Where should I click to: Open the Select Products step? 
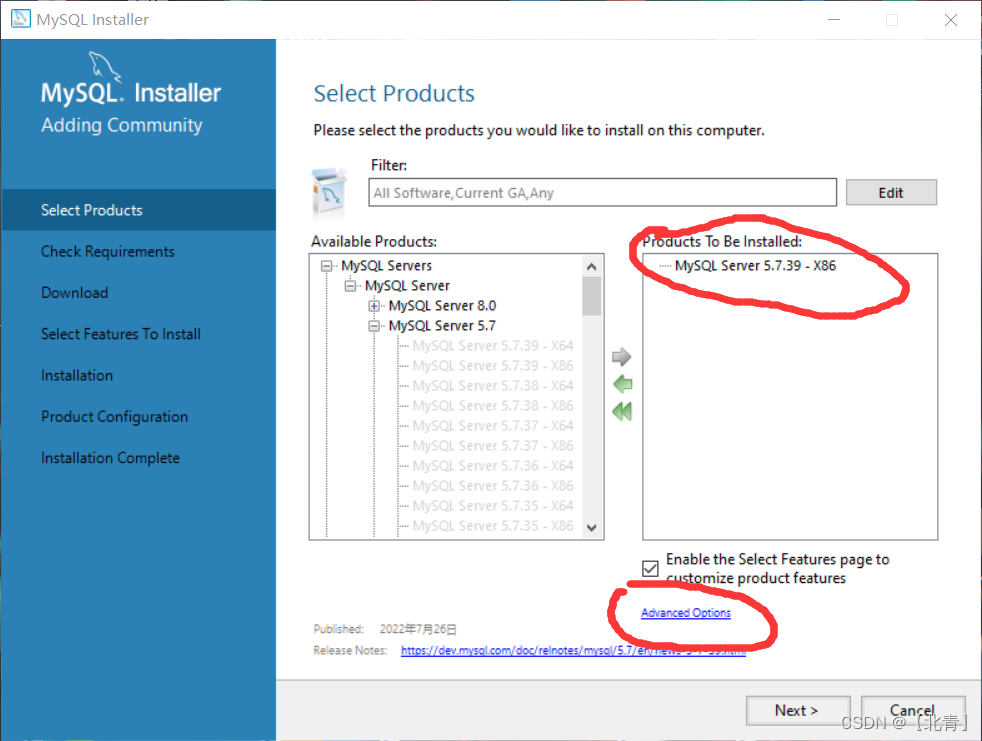[138, 210]
